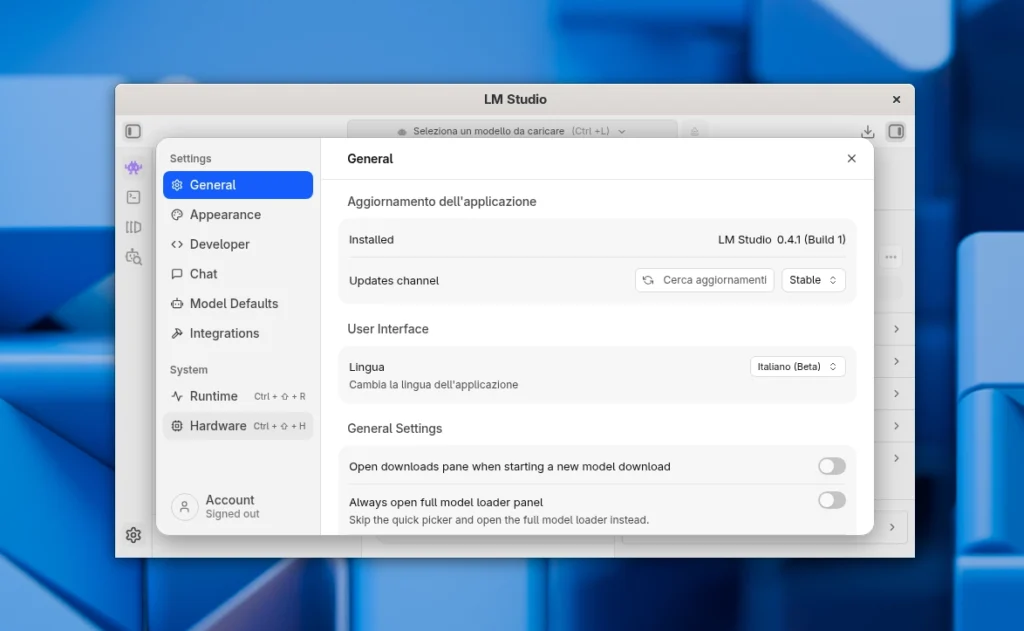Switch to the Appearance settings tab

pyautogui.click(x=225, y=215)
